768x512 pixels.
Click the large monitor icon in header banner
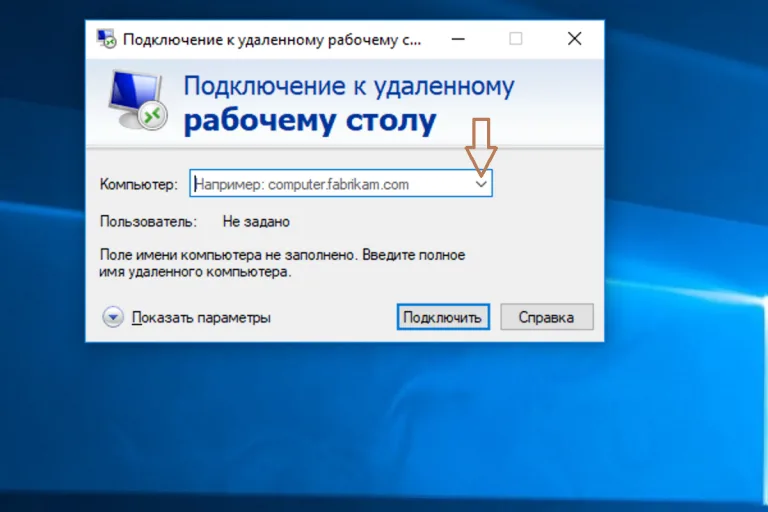click(138, 101)
